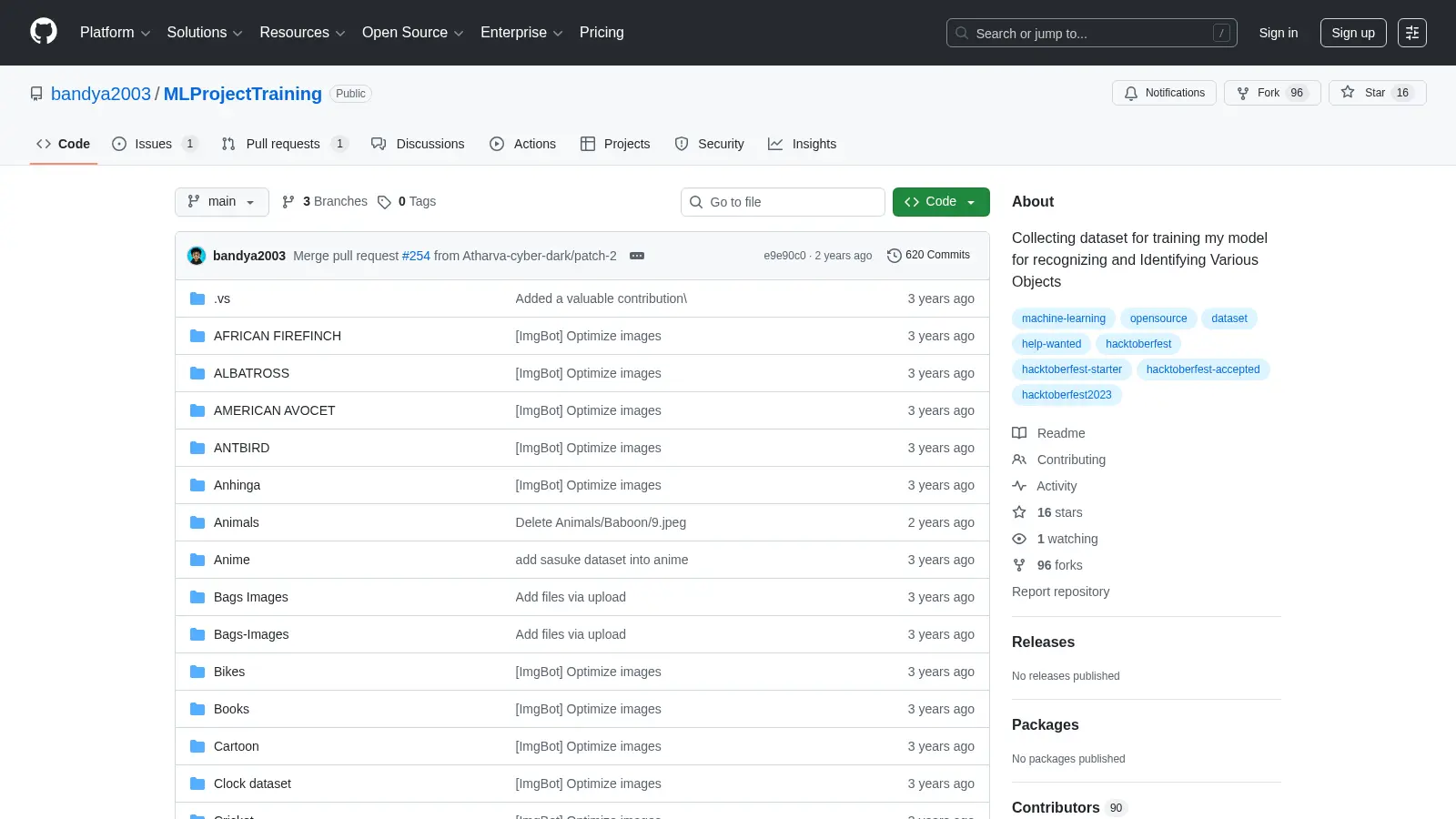This screenshot has width=1456, height=819.
Task: Click the book icon next to Readme
Action: [x=1019, y=433]
